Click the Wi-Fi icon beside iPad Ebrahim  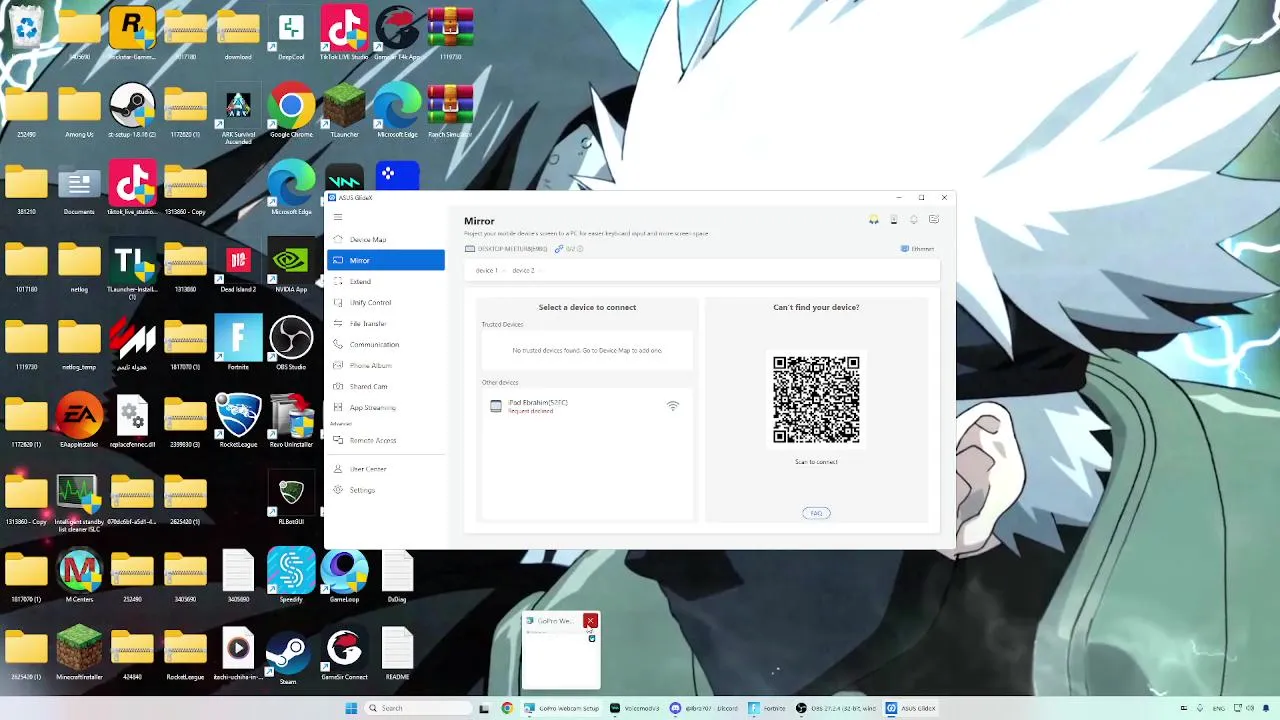[673, 406]
